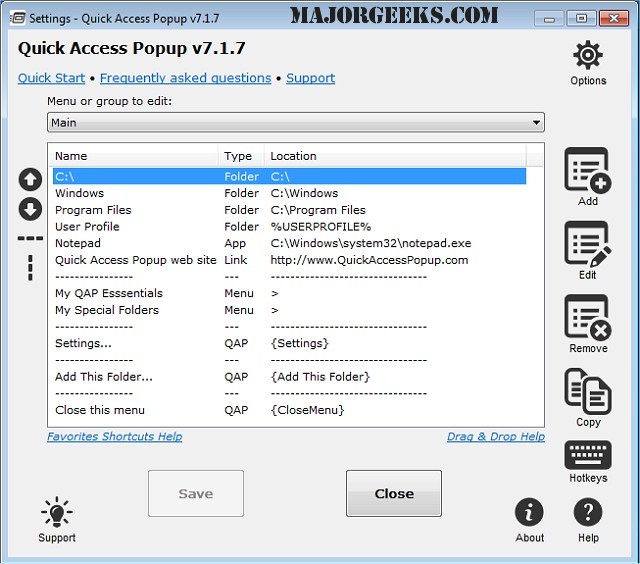
Task: Select the My QAP Esssentials menu row
Action: 109,293
